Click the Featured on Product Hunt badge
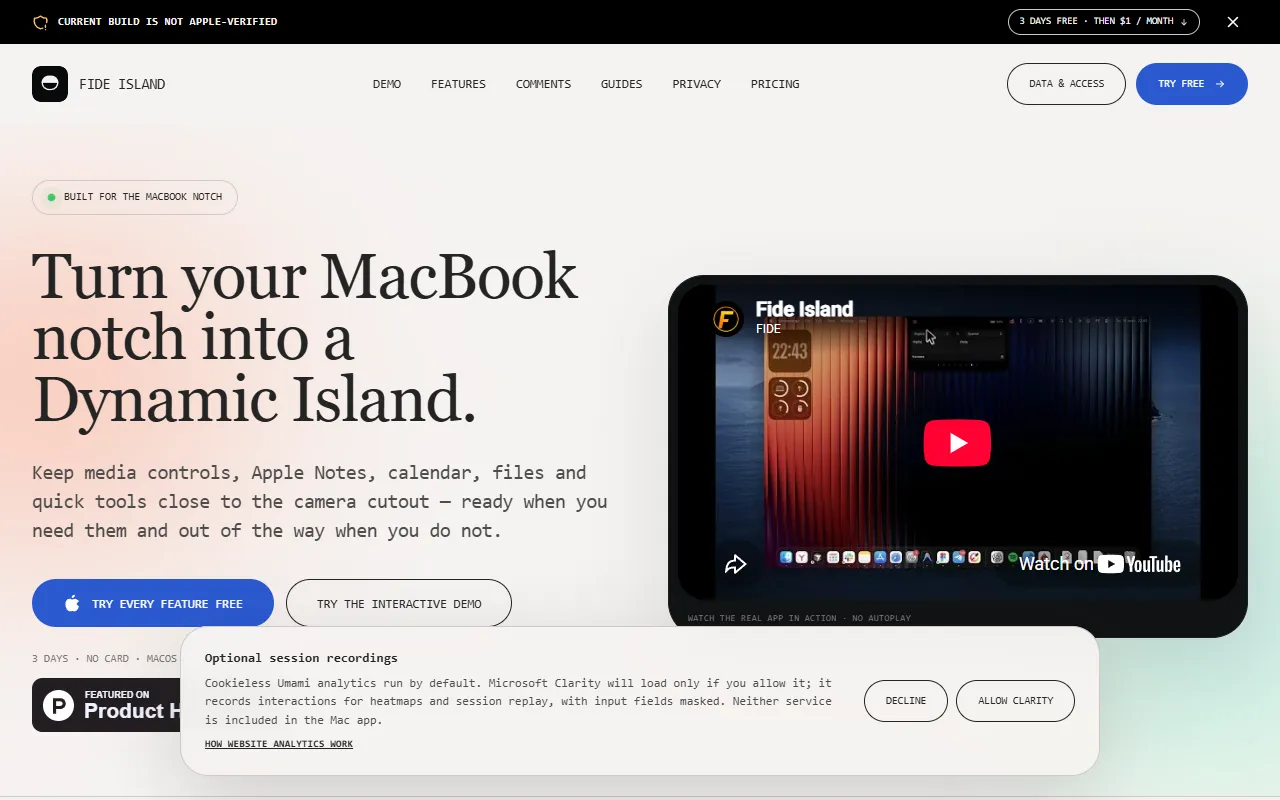This screenshot has width=1280, height=800. (x=107, y=705)
